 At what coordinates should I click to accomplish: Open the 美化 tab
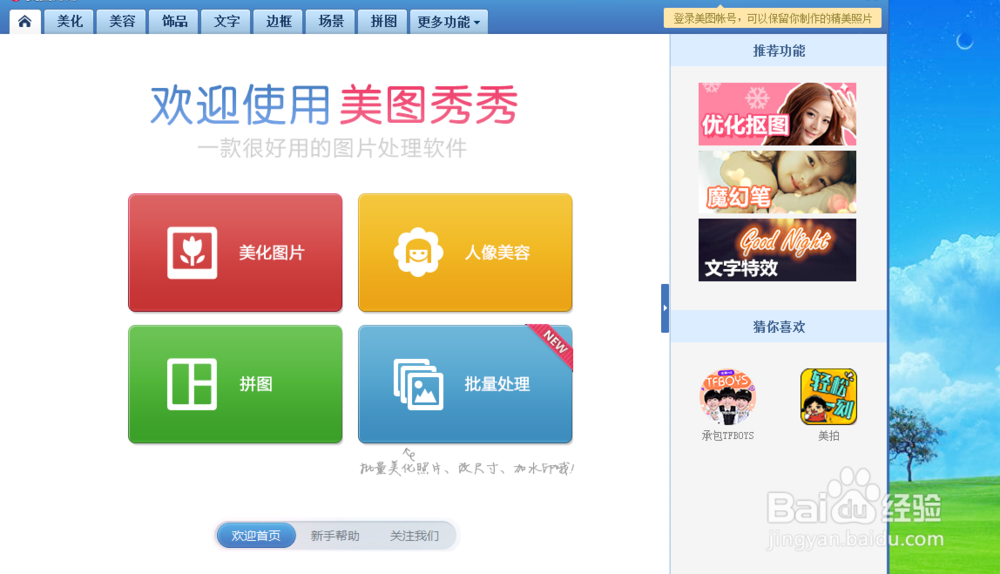tap(70, 22)
